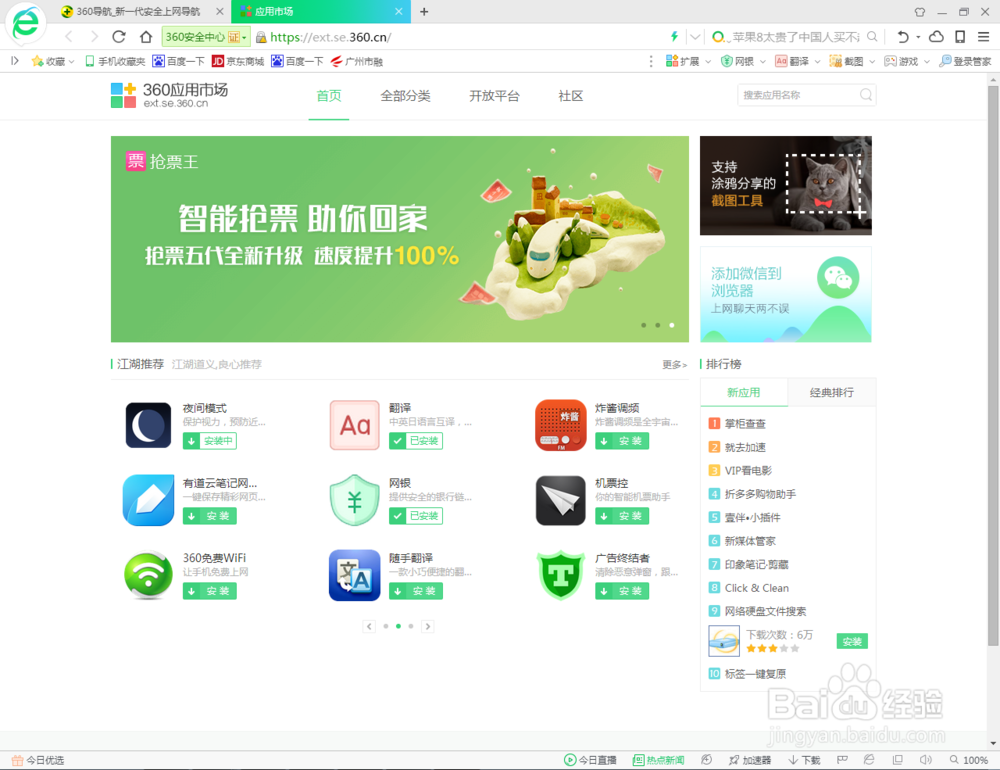Screen dimensions: 1000x770
Task: Select the 全部分类 navigation tab
Action: (x=406, y=96)
